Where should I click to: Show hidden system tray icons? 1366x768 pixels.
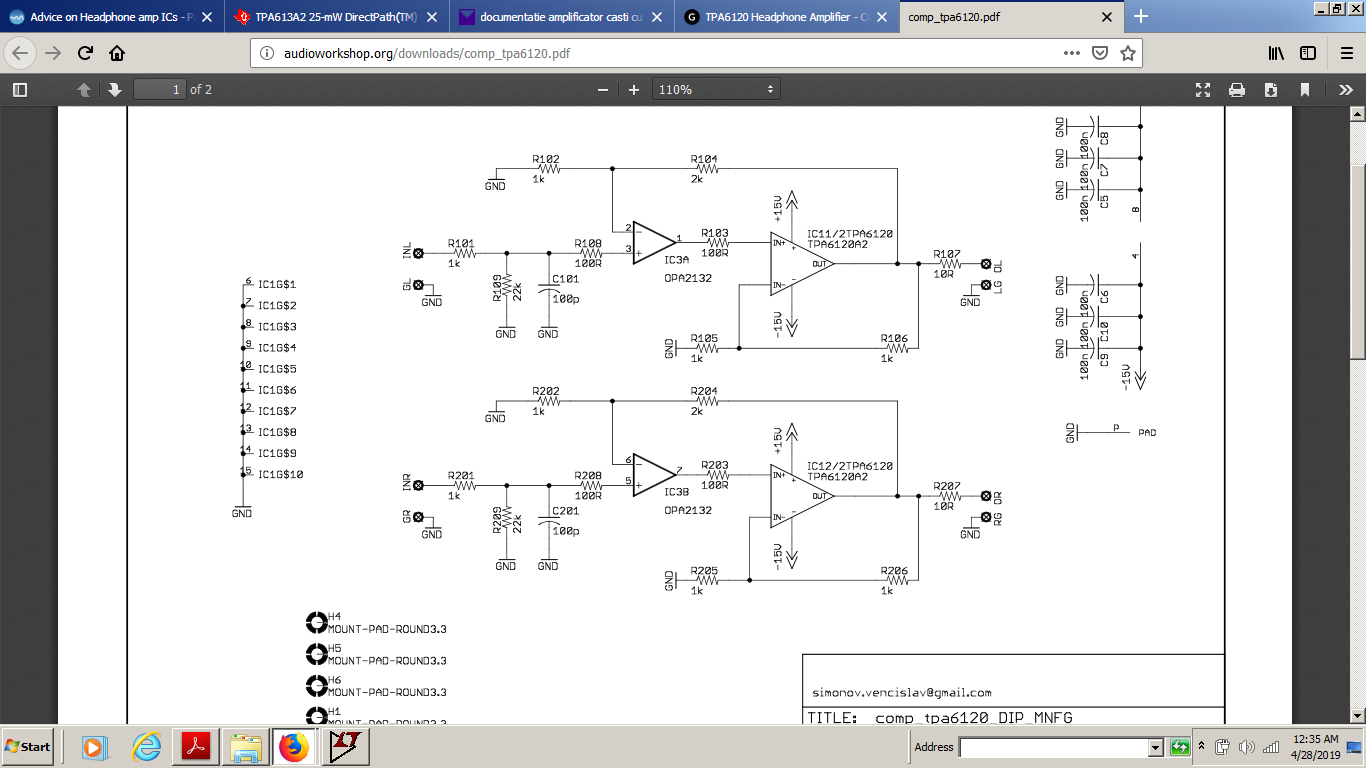click(1202, 747)
